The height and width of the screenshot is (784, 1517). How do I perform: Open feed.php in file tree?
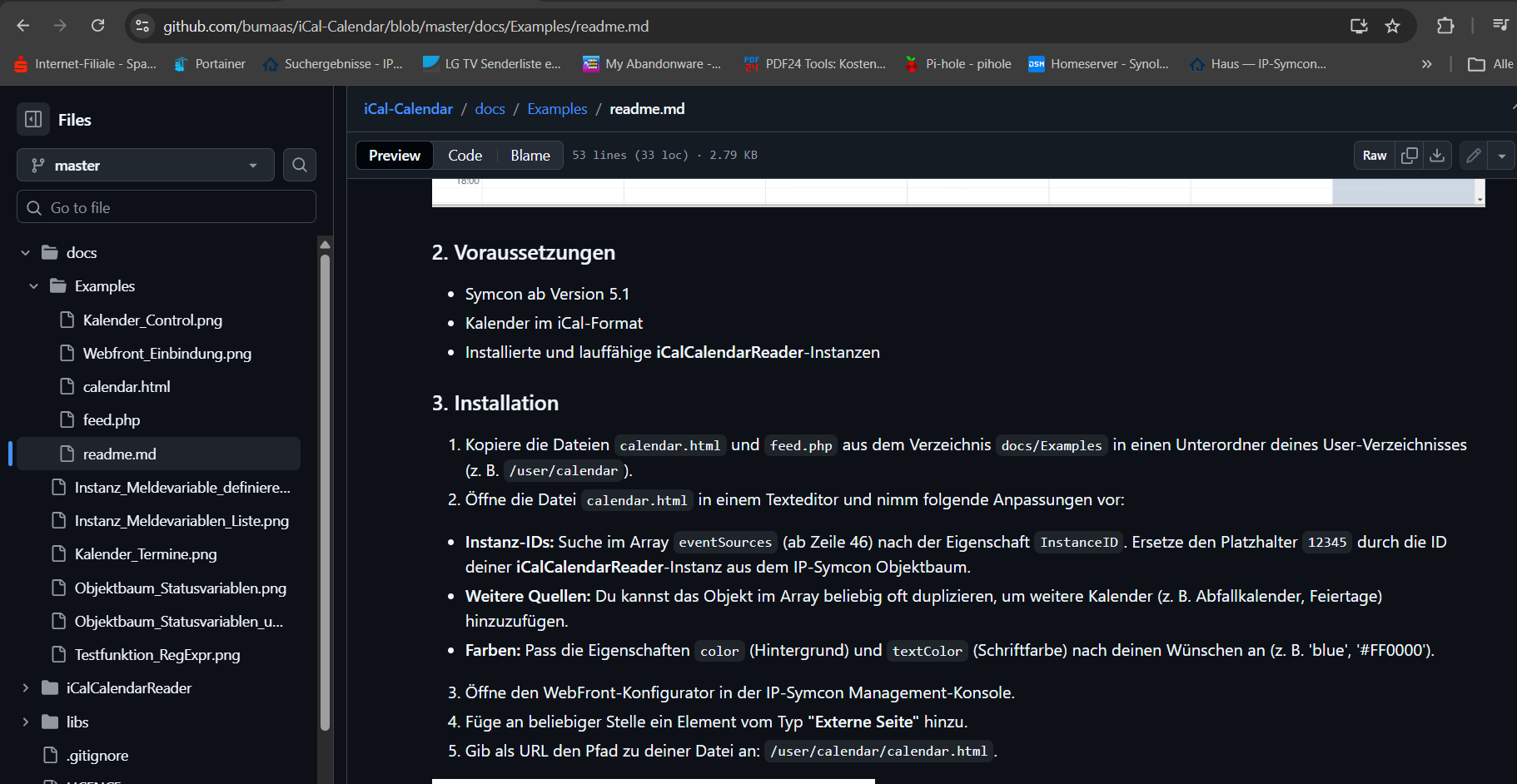click(112, 420)
